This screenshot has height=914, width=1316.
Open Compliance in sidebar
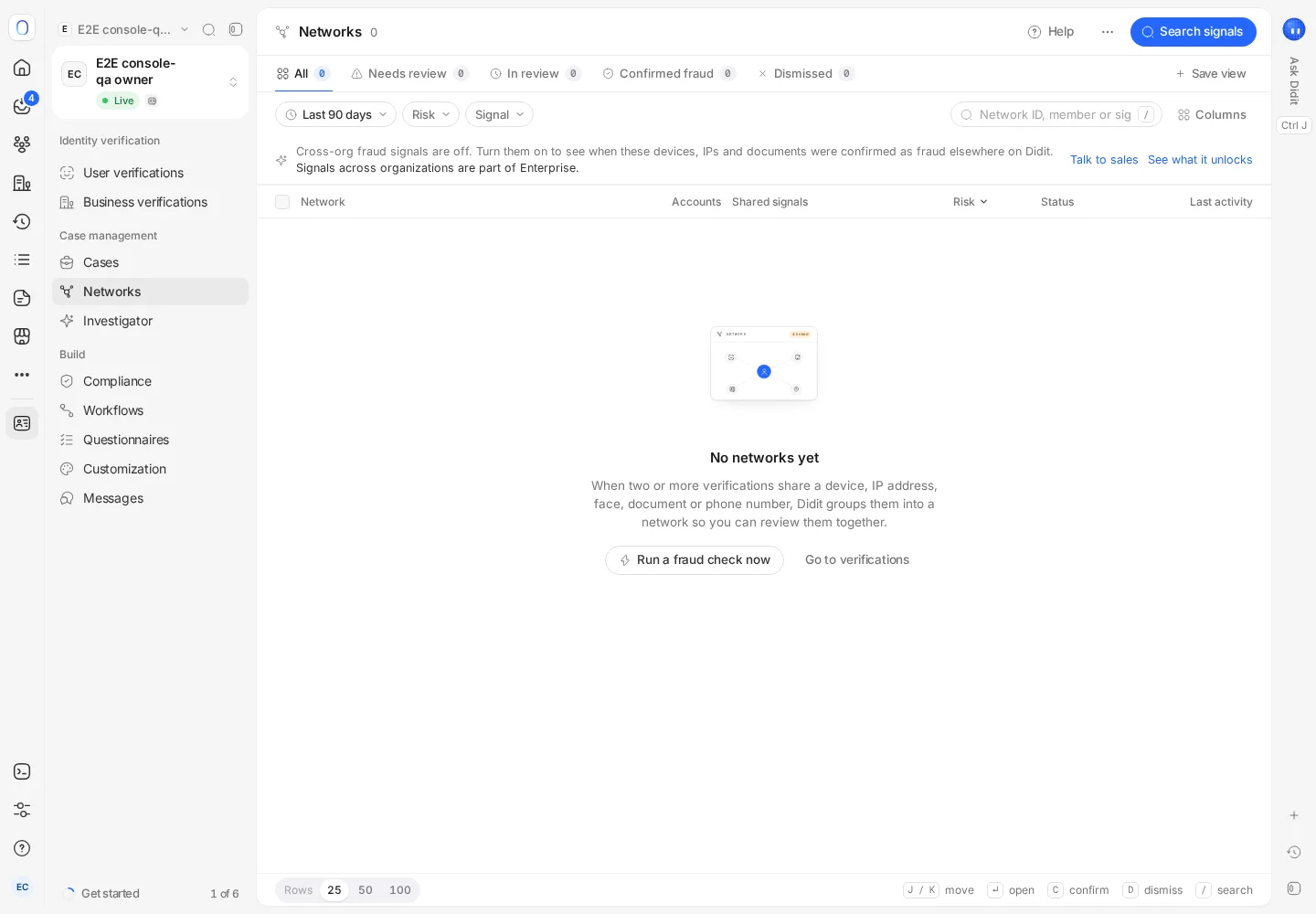[x=150, y=381]
